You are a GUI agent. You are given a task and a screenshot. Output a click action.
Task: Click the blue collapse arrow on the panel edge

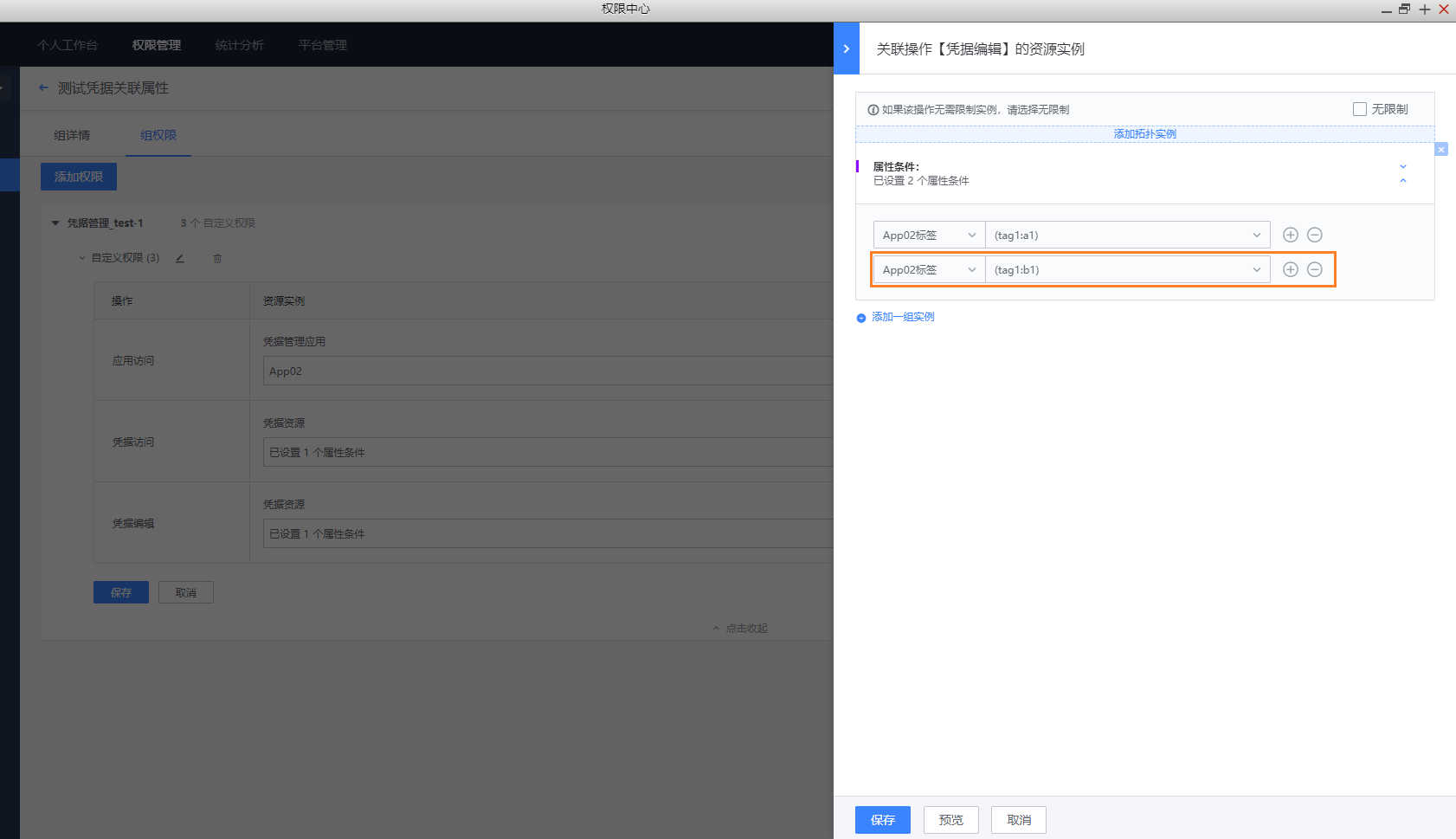pos(847,48)
